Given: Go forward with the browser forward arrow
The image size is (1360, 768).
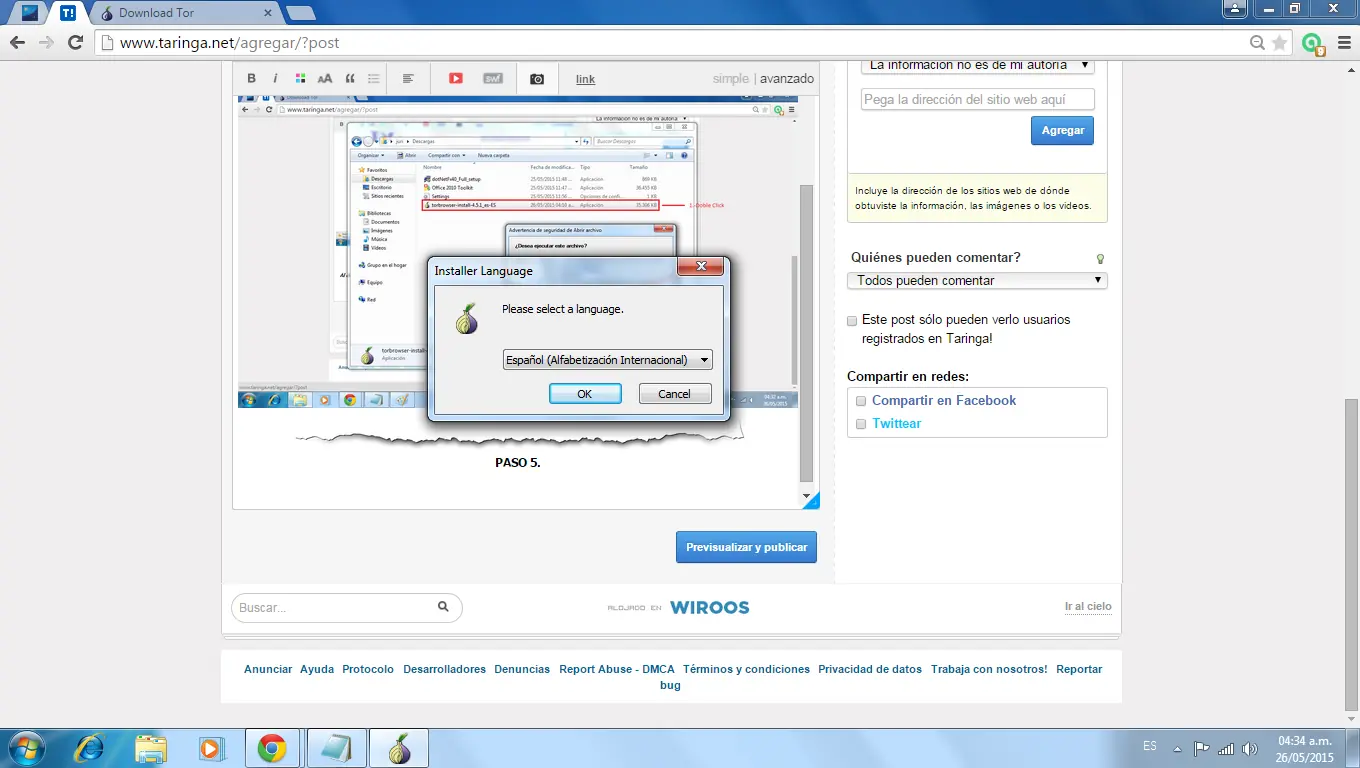Looking at the screenshot, I should click(46, 43).
